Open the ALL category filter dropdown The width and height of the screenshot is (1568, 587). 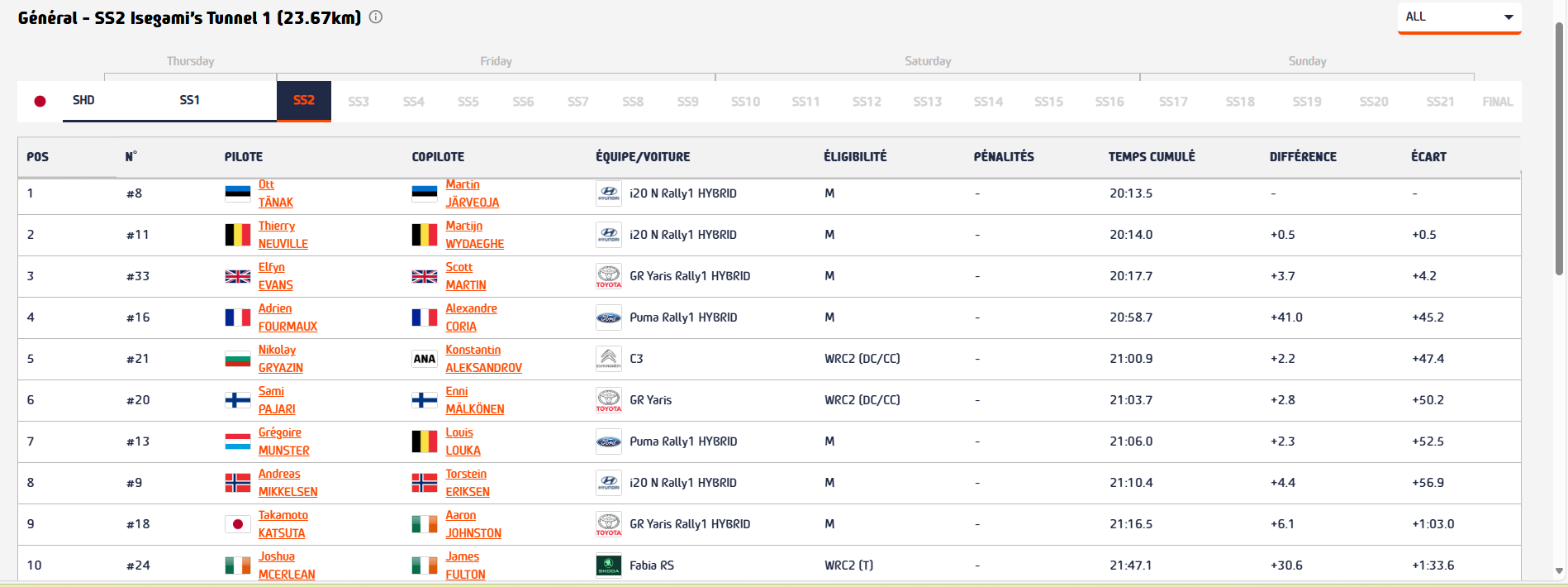click(x=1460, y=17)
